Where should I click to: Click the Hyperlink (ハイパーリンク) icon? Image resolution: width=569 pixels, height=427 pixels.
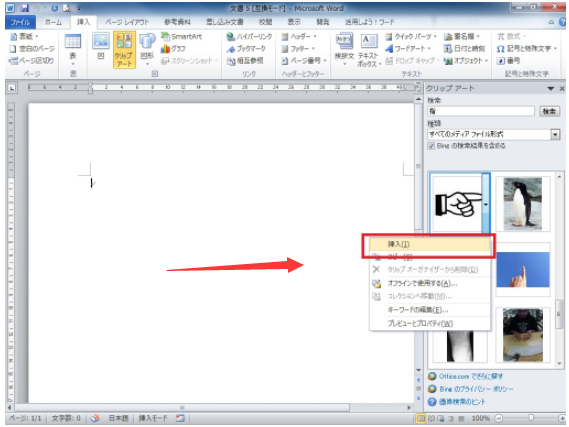(230, 37)
